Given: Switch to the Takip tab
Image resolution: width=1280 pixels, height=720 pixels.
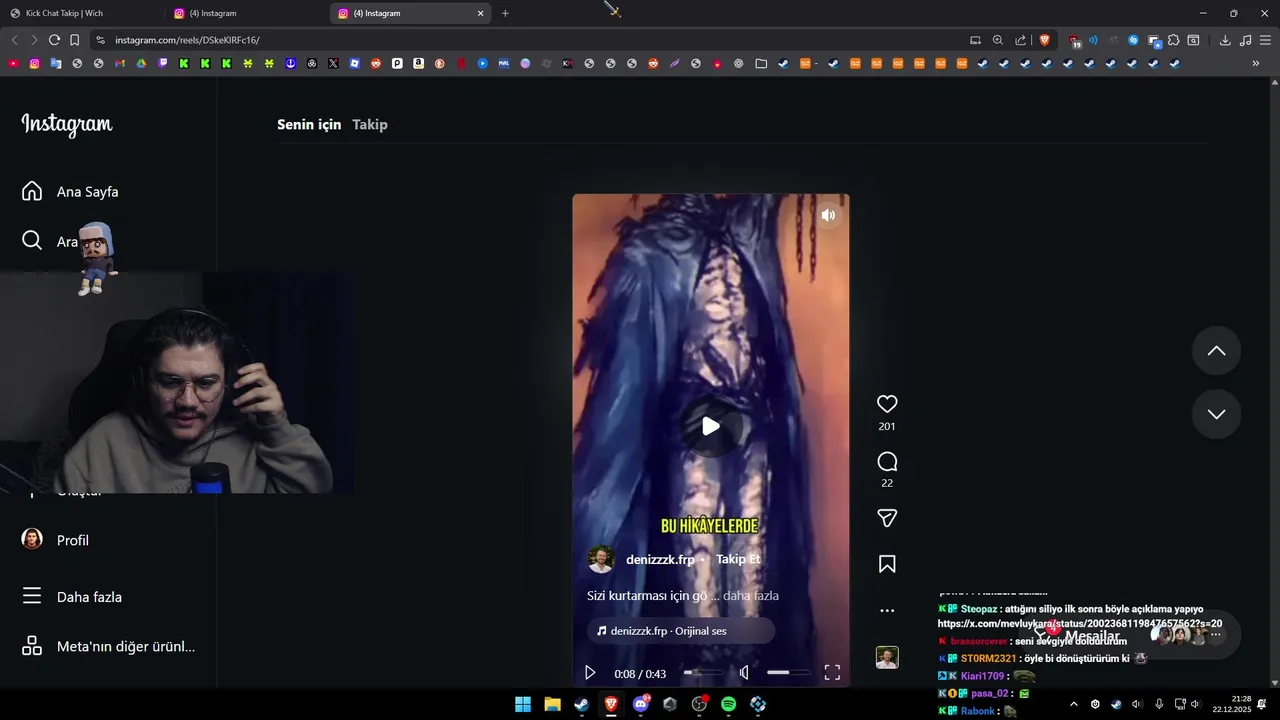Looking at the screenshot, I should coord(370,124).
